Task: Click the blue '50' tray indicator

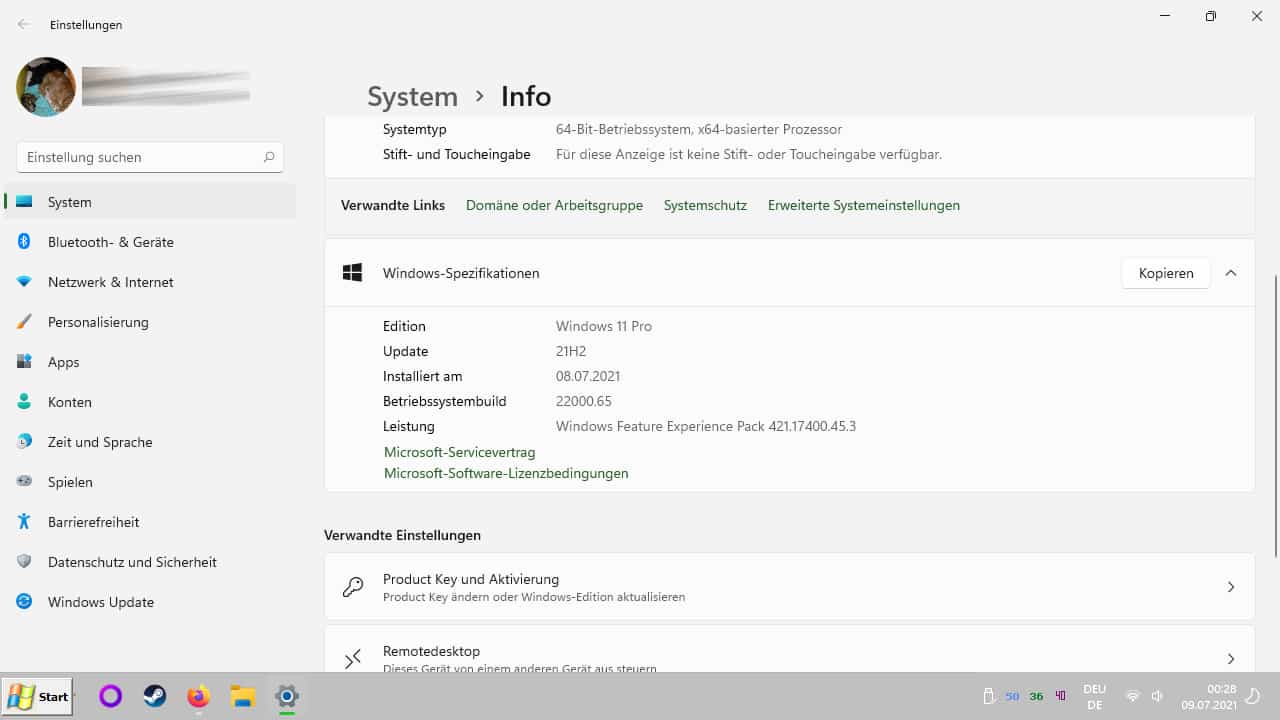Action: click(x=1012, y=696)
